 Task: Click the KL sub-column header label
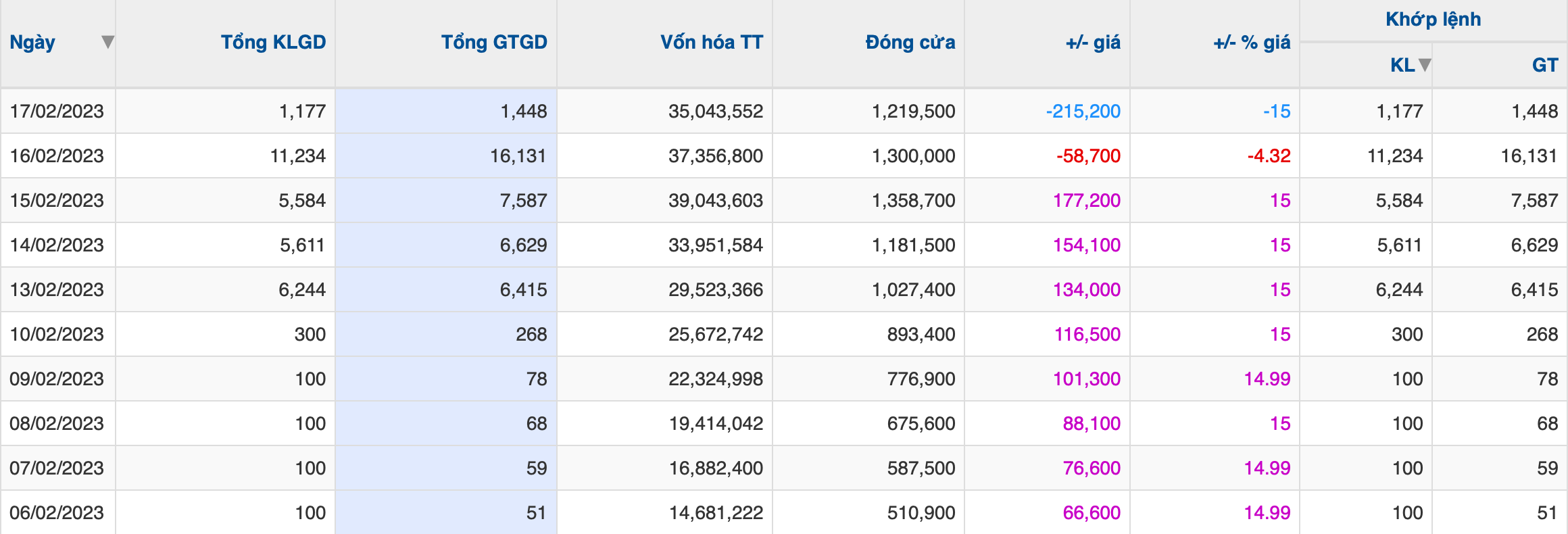click(1402, 65)
